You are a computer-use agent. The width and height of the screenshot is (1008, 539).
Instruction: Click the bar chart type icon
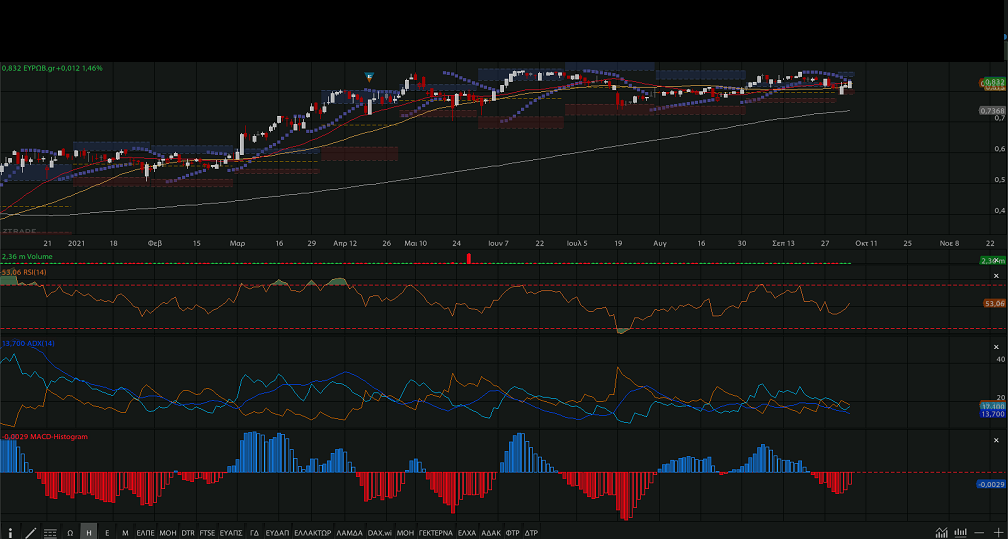coord(960,533)
